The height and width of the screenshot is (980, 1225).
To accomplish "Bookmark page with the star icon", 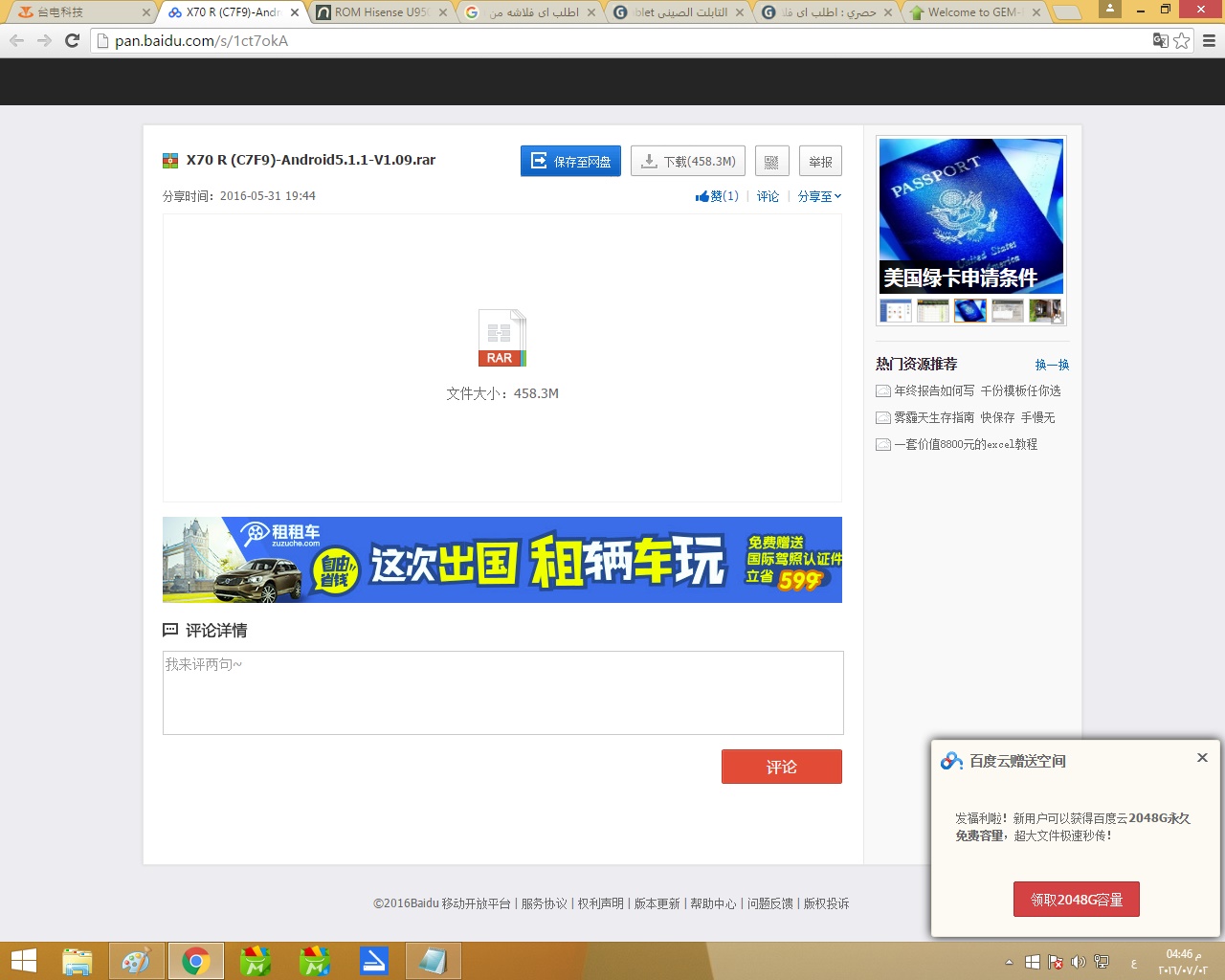I will [x=1182, y=40].
